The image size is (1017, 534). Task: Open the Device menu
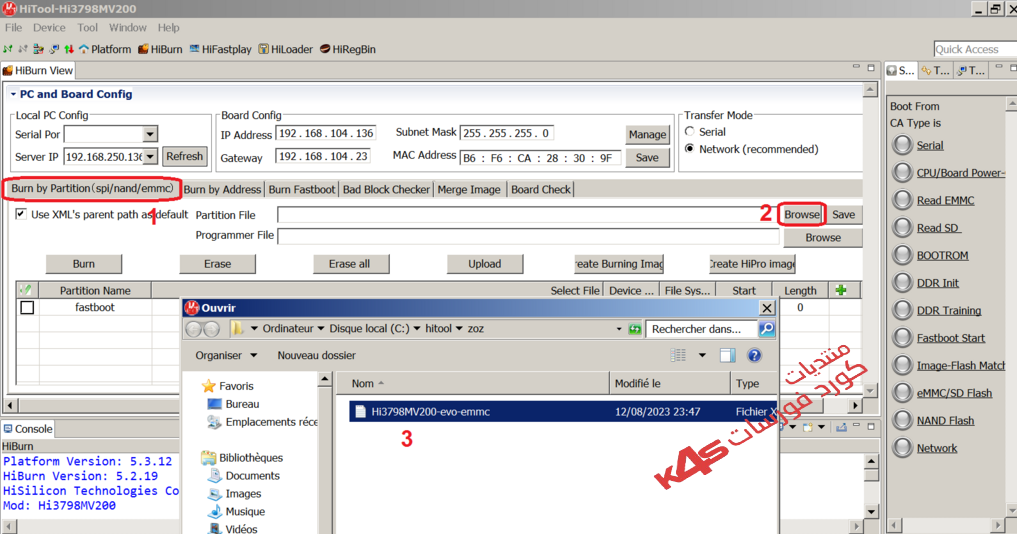click(49, 27)
